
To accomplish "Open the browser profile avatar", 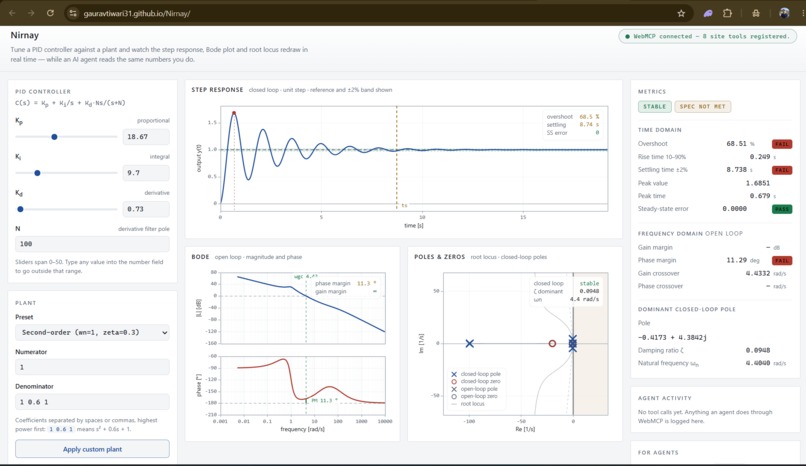I will [784, 13].
